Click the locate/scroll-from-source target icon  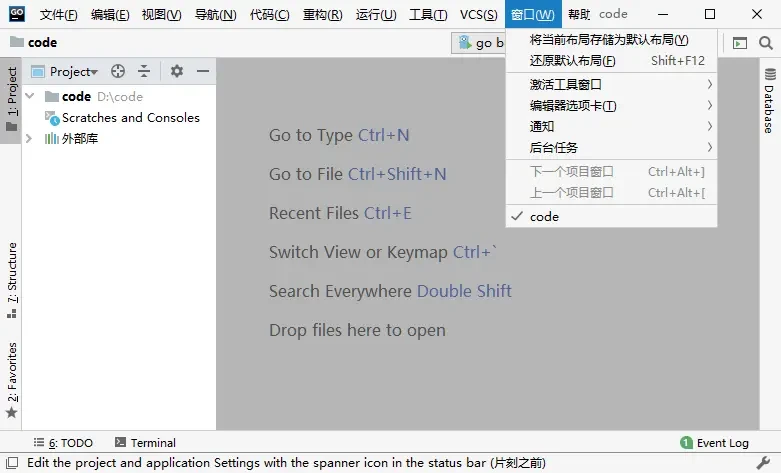(118, 71)
